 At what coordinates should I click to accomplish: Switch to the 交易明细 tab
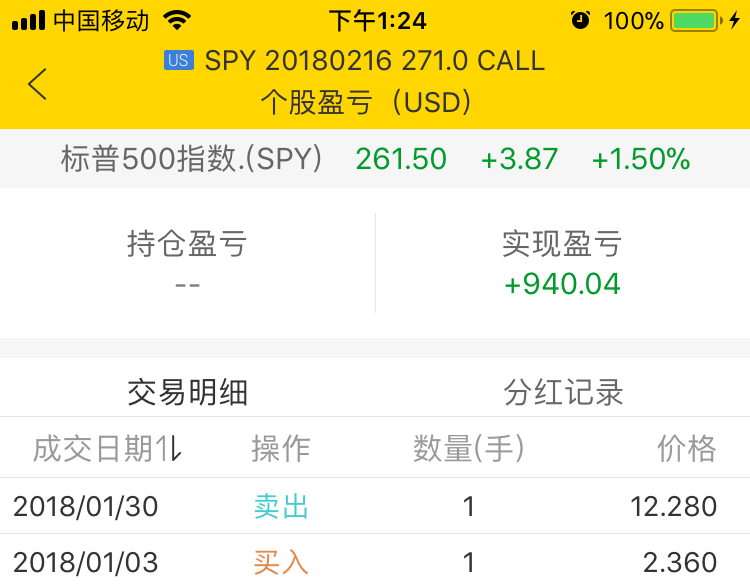click(x=188, y=392)
